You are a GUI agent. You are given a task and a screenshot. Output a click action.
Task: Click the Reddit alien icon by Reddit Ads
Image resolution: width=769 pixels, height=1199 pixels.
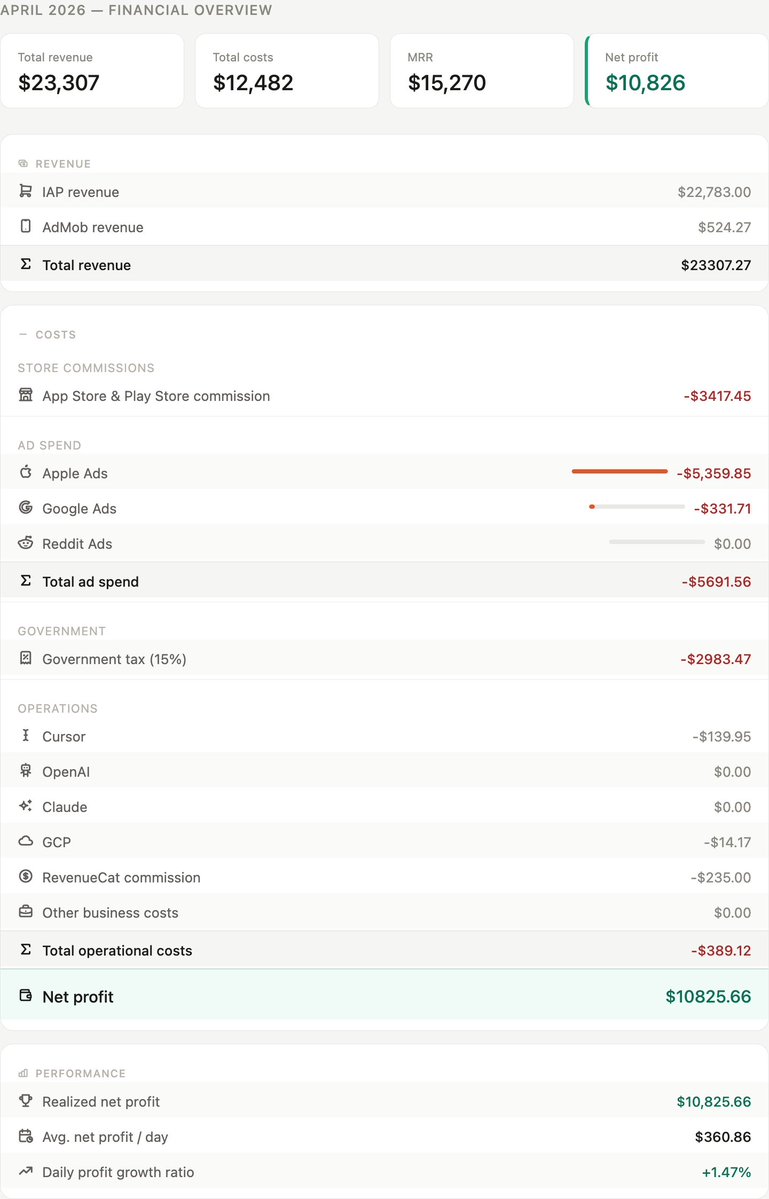(x=25, y=543)
